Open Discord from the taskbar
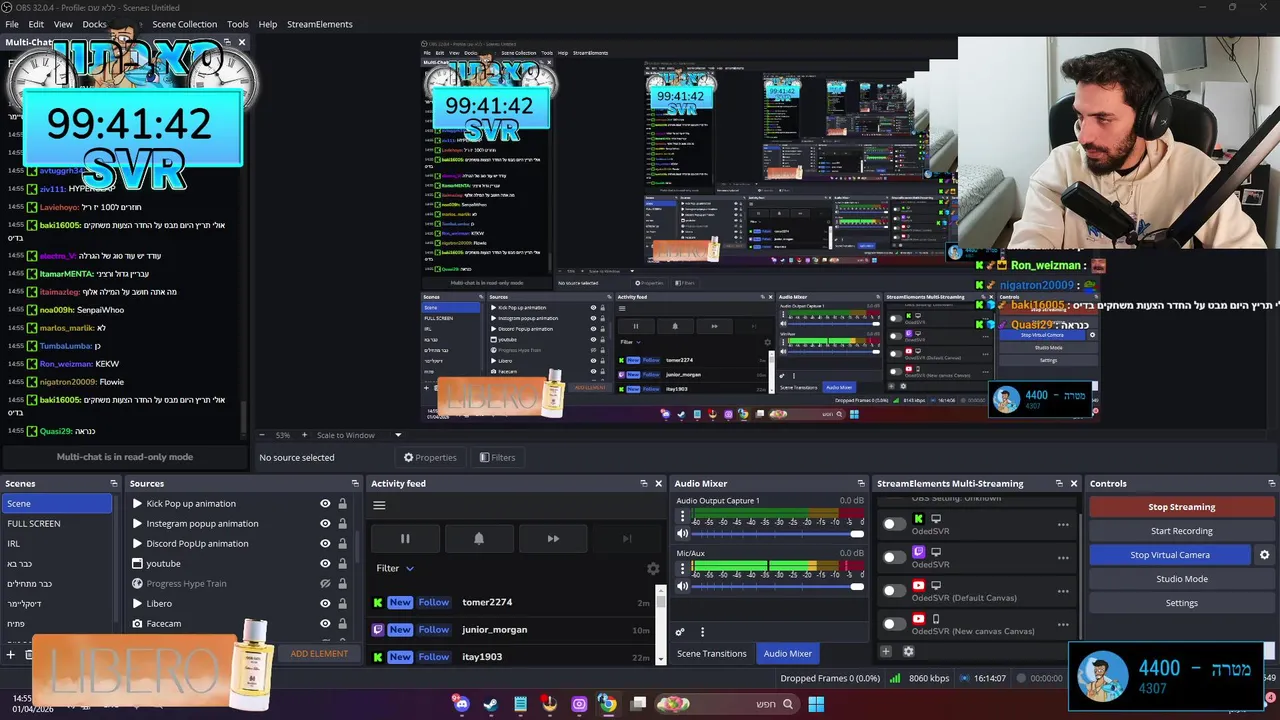 click(461, 704)
